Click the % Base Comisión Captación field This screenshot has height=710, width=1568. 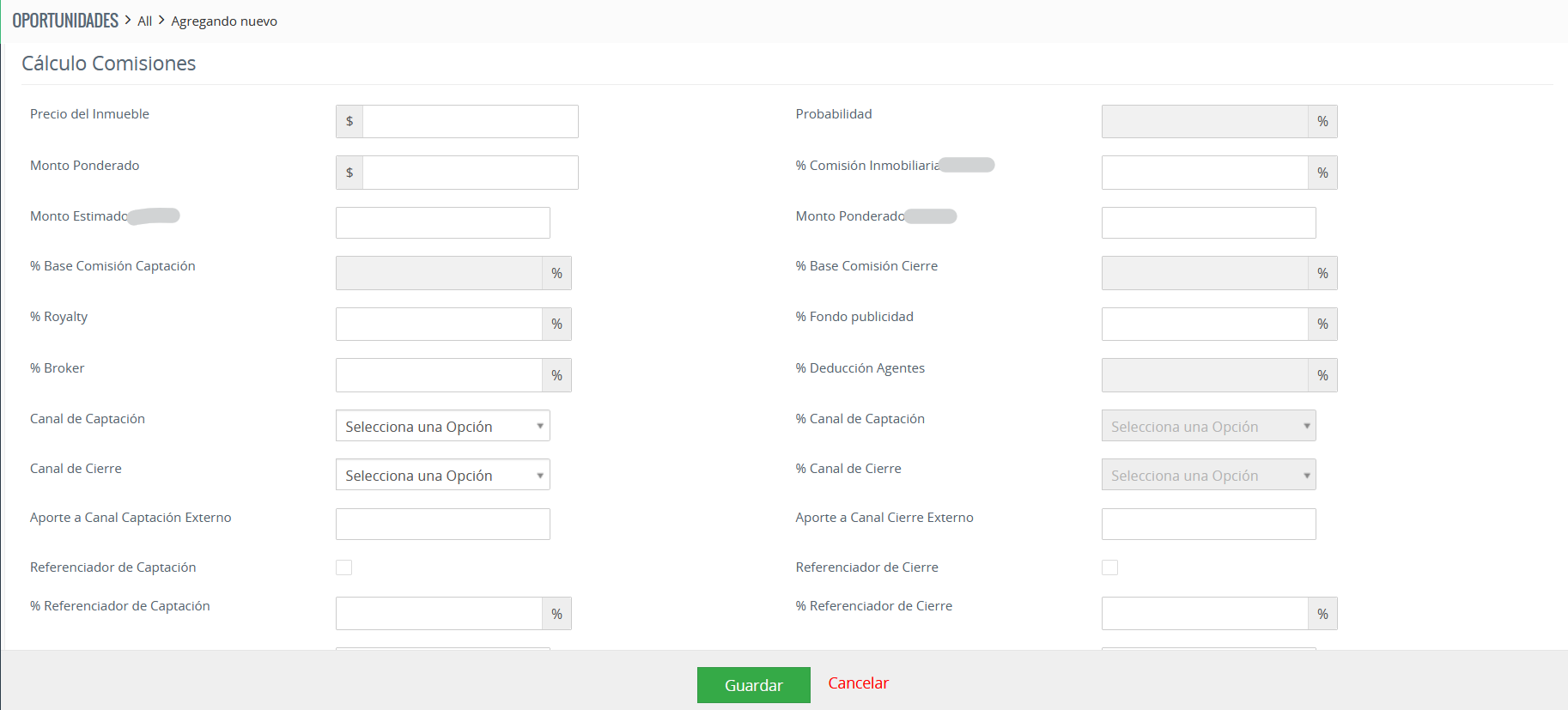click(x=439, y=273)
